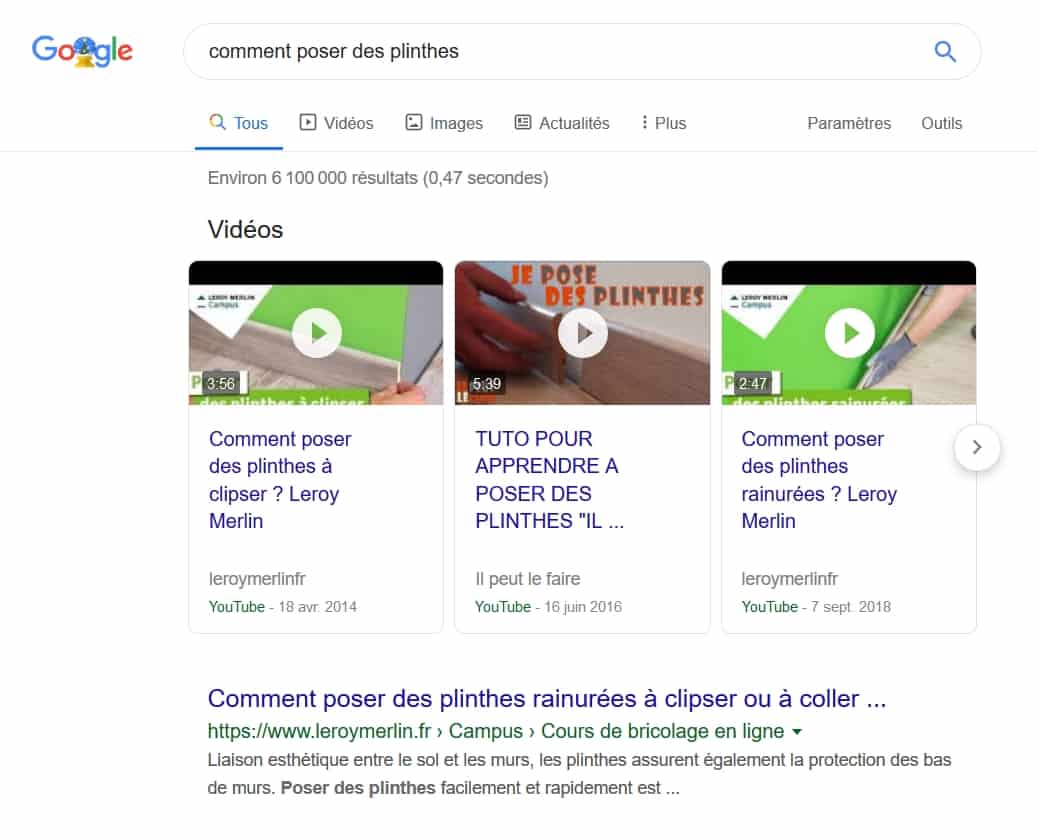Focus the search box with 'comment poser des plinthes'
This screenshot has height=834, width=1037.
582,52
